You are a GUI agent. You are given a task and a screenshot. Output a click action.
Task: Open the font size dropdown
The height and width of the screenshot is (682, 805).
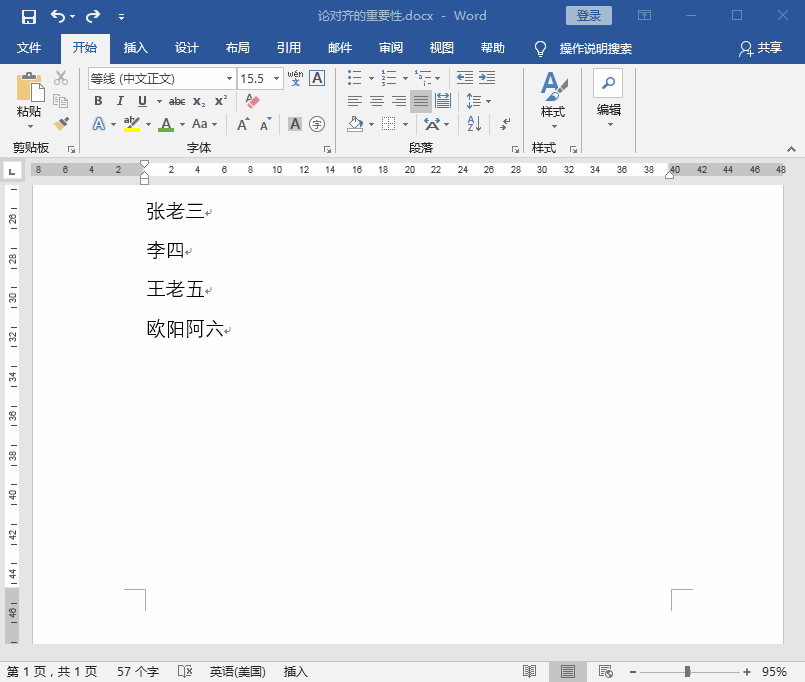pos(275,78)
